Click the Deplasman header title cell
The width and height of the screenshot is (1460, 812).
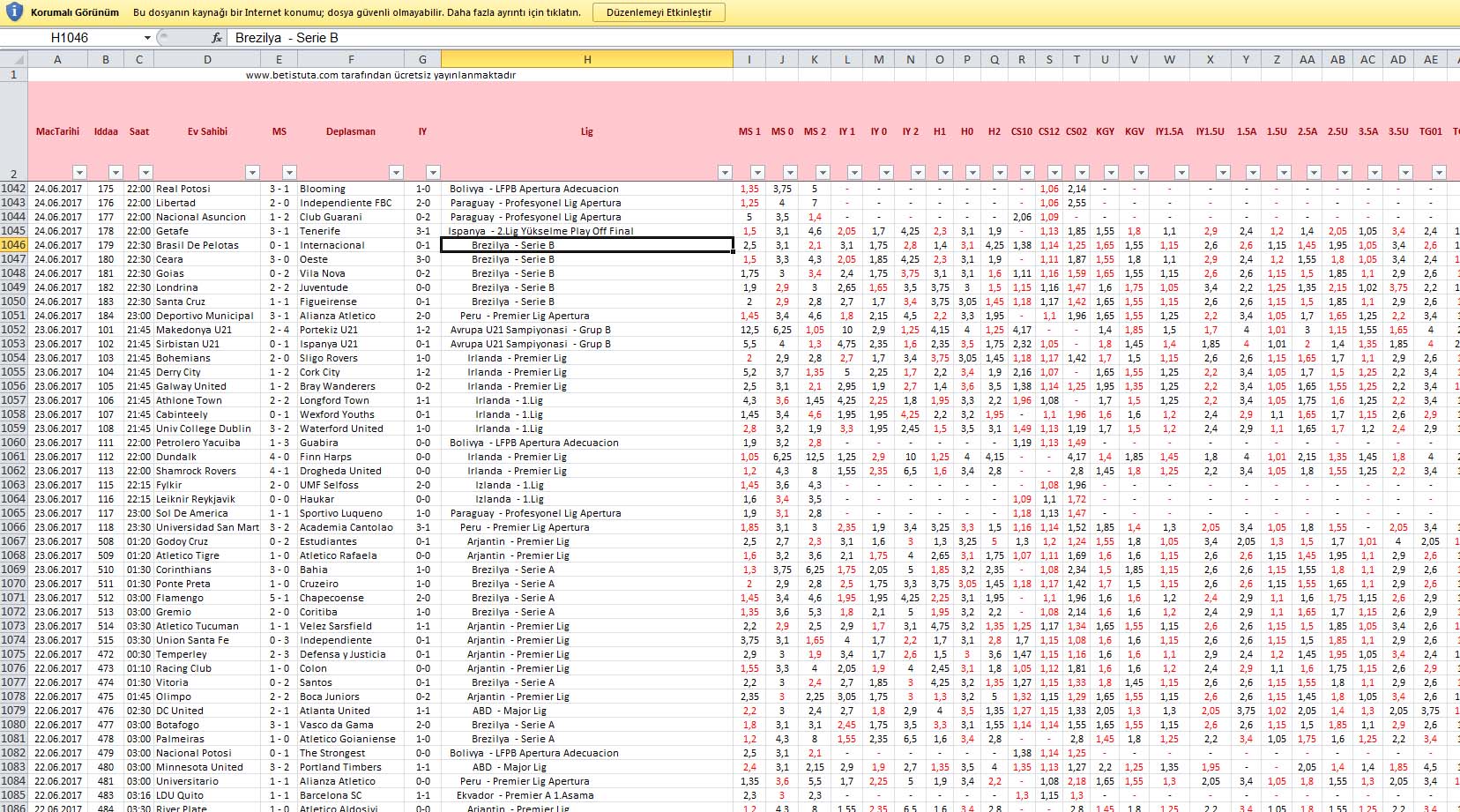(351, 131)
